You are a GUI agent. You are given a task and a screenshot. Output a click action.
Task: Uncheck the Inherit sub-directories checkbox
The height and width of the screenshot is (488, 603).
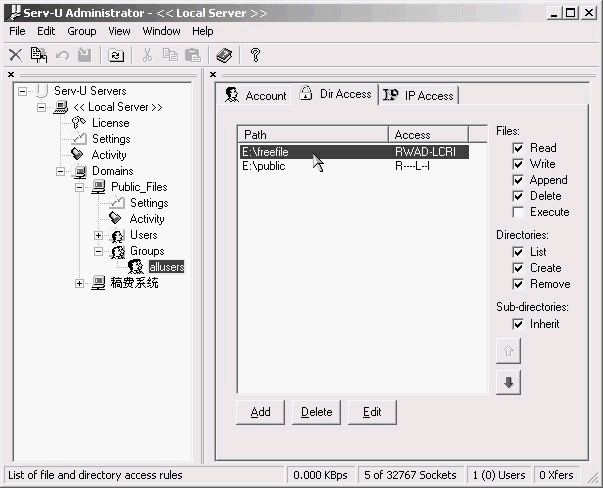click(x=518, y=324)
